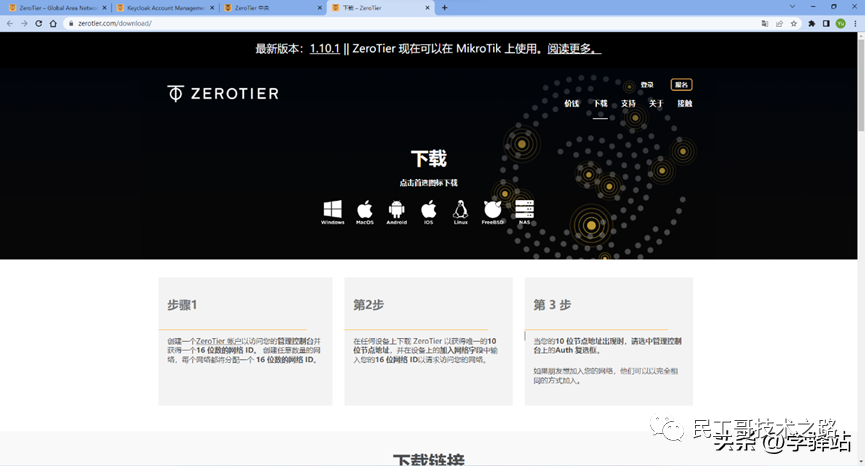Switch to the 'ZeroTier 中央' tab
This screenshot has height=466, width=865.
pyautogui.click(x=273, y=8)
